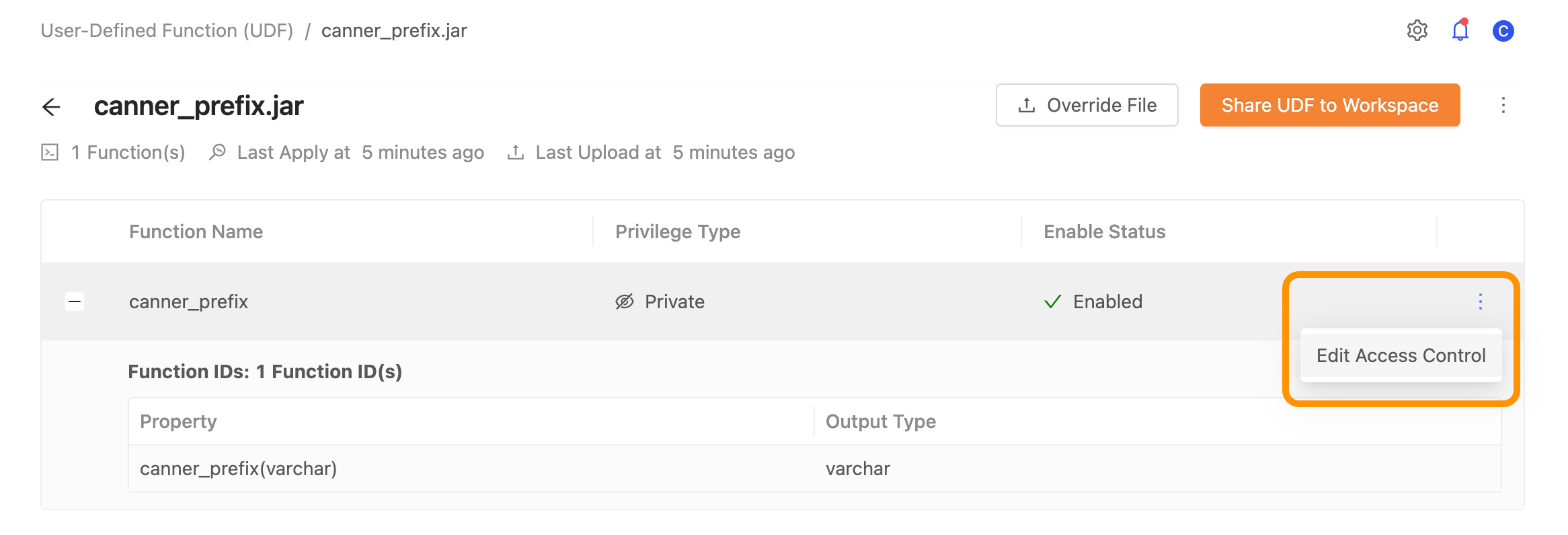Click the Enable Status column header
The width and height of the screenshot is (1568, 535).
(1104, 231)
